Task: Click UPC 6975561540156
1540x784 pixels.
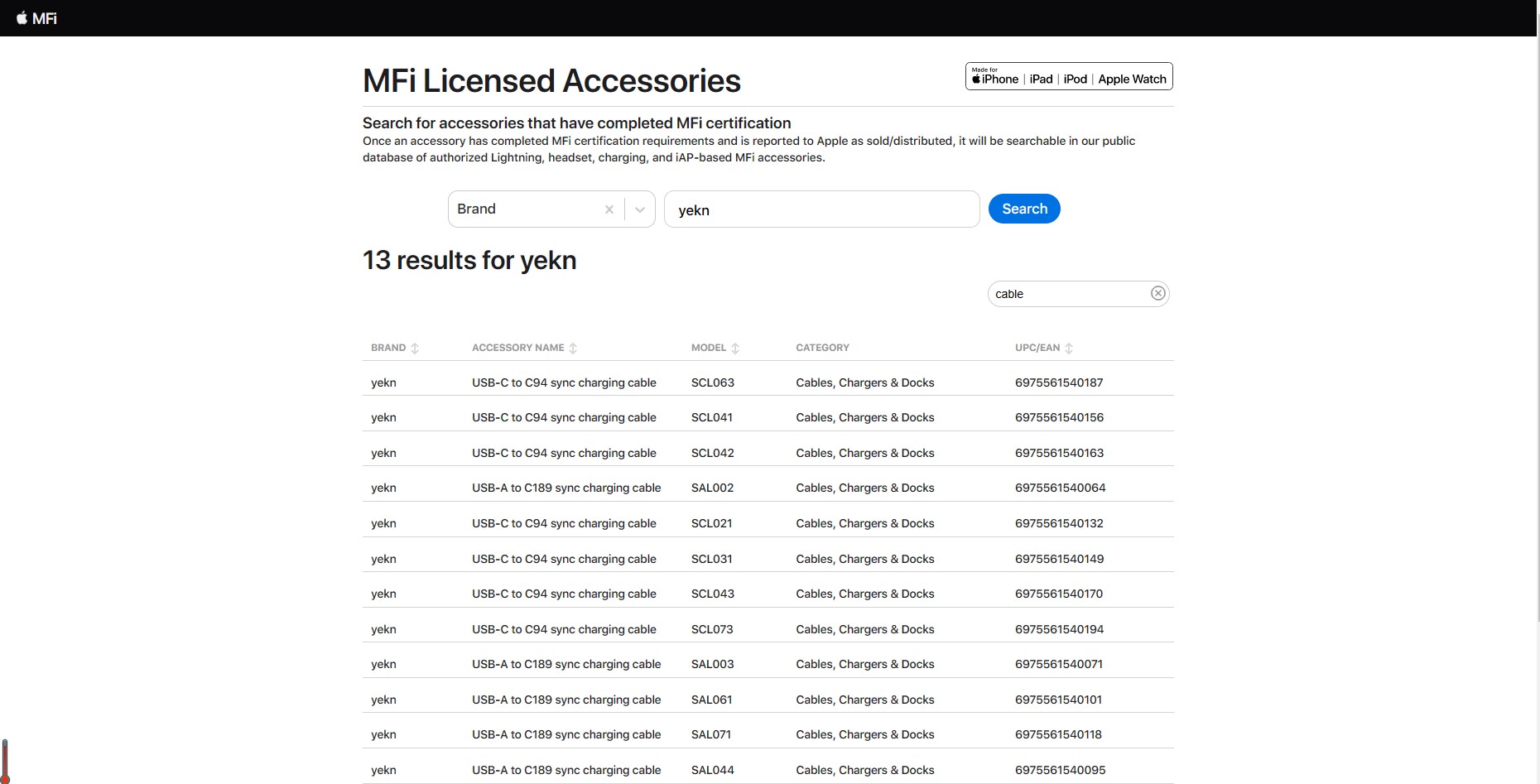Action: pyautogui.click(x=1059, y=417)
